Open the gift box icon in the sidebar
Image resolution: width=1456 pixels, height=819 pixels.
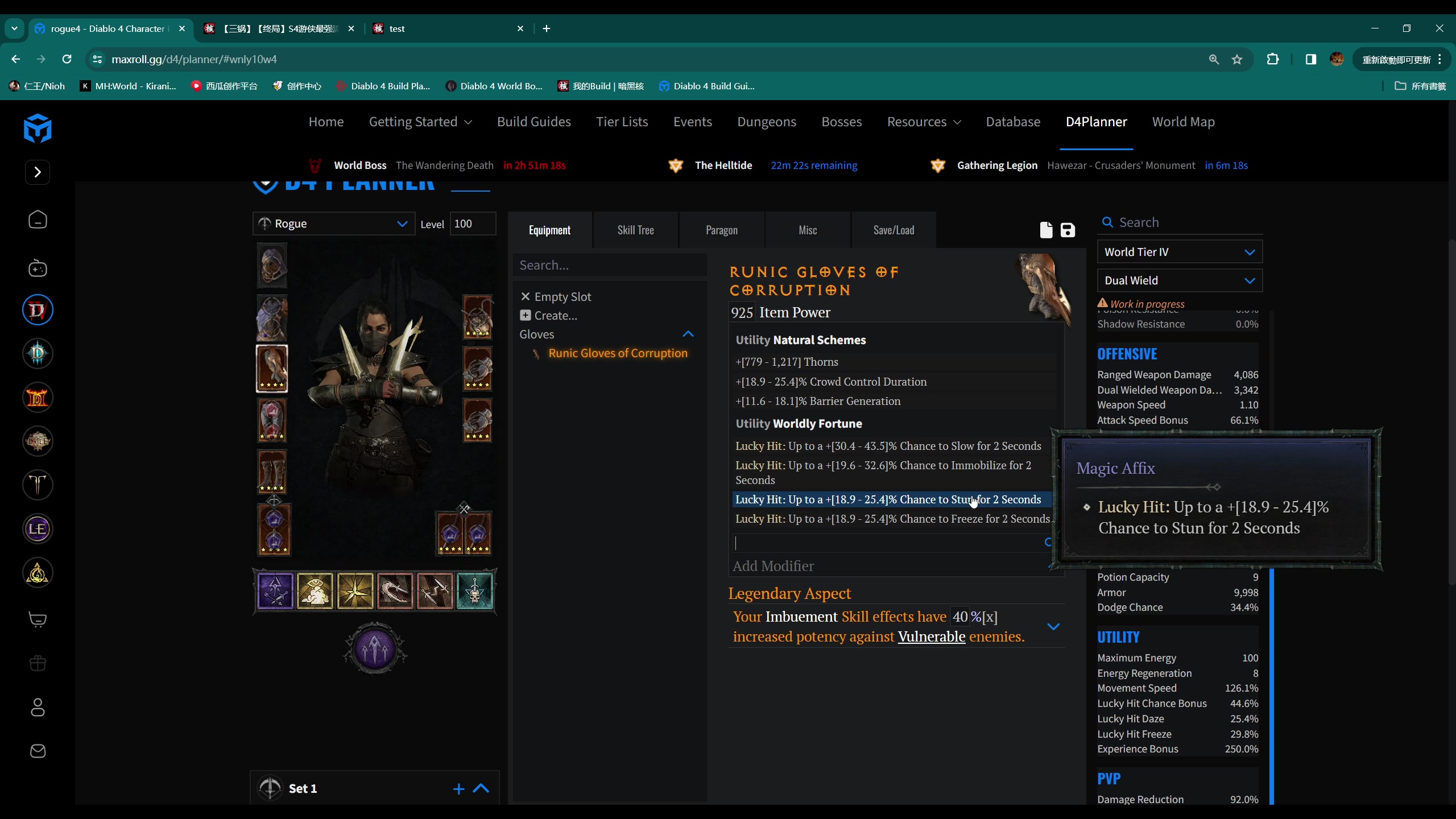coord(38,663)
